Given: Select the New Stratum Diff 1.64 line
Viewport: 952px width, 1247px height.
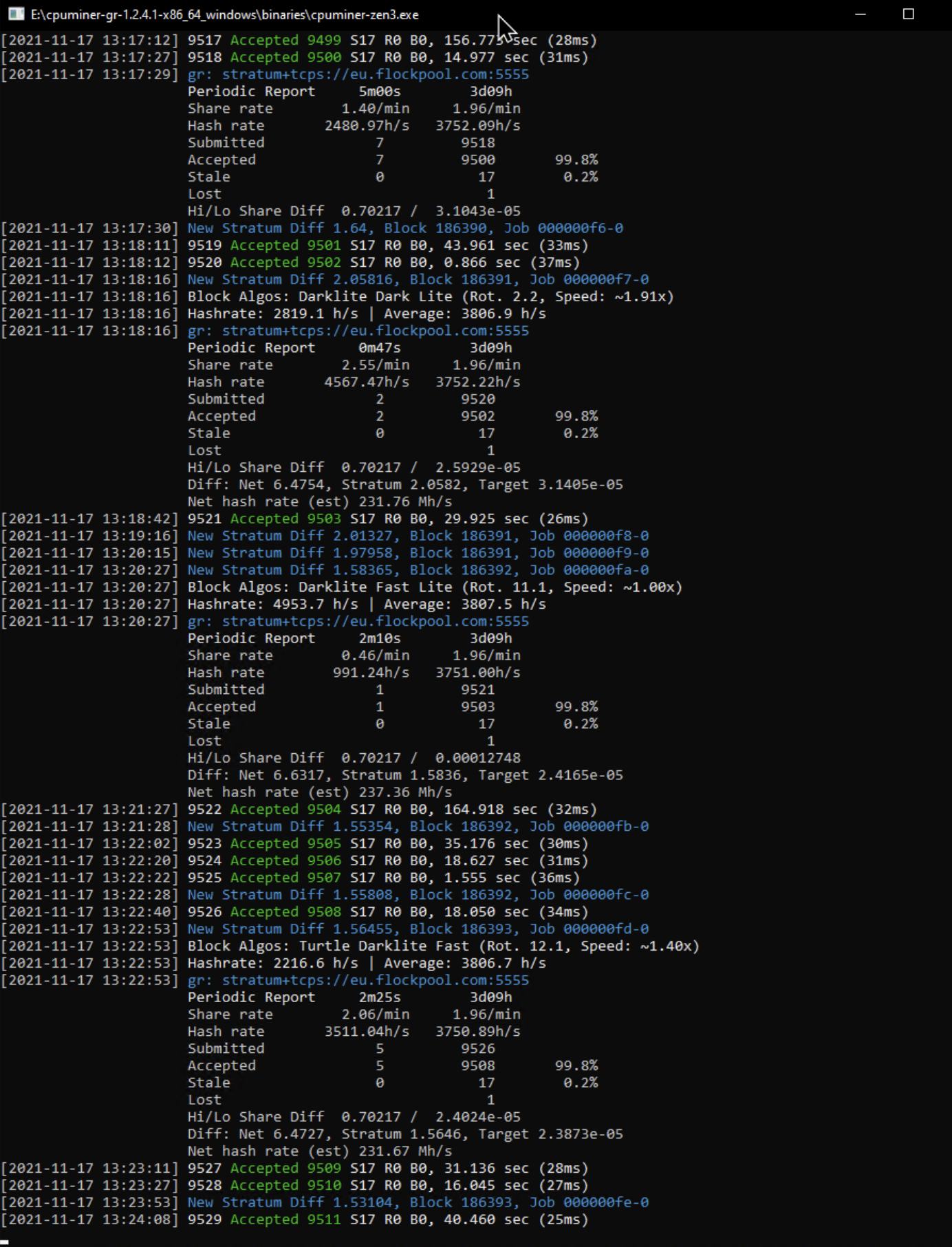Looking at the screenshot, I should point(405,228).
